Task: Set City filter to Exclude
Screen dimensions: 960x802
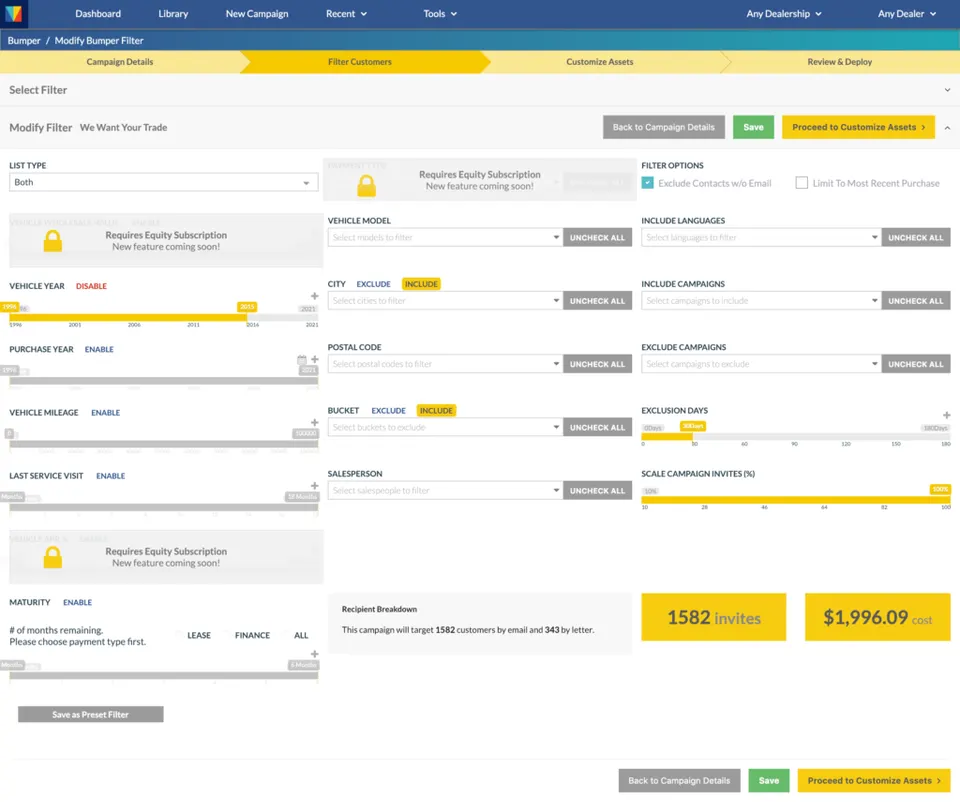Action: (x=373, y=284)
